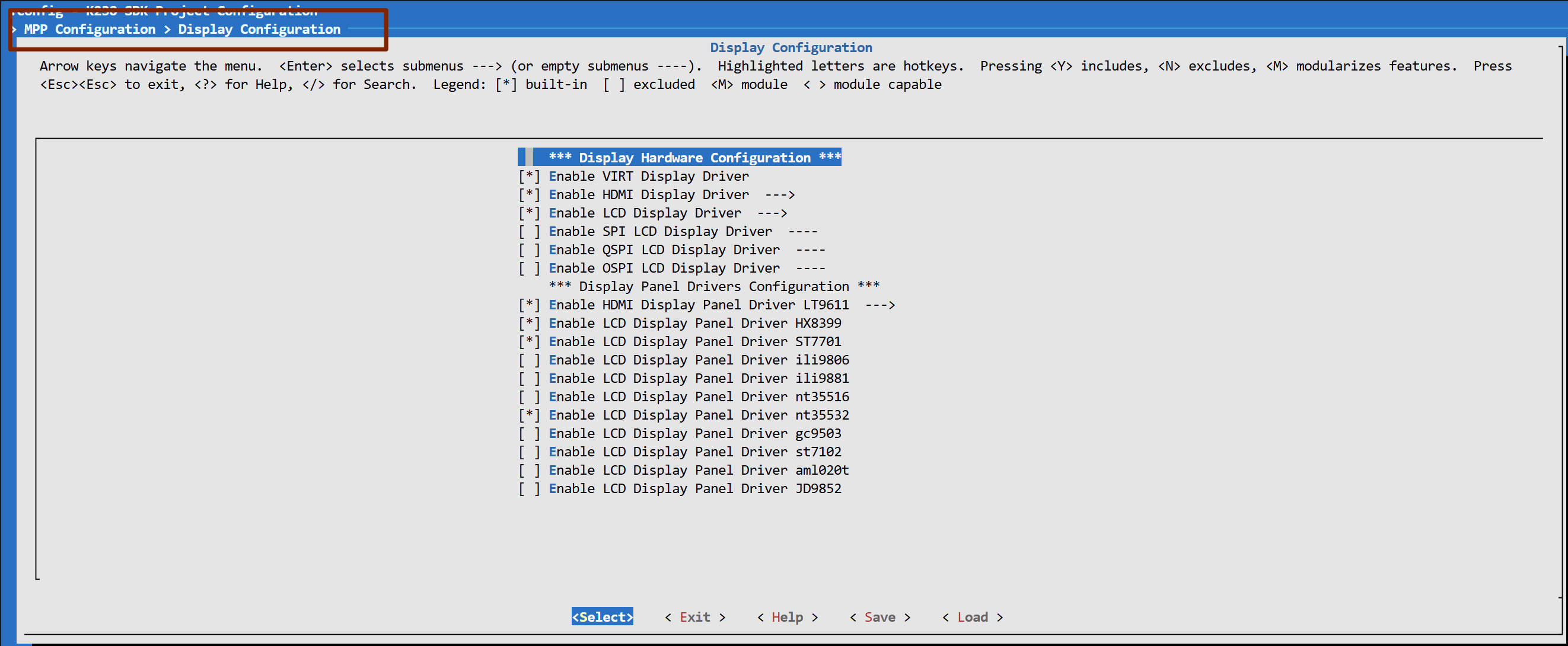Open the Help button

(x=787, y=618)
